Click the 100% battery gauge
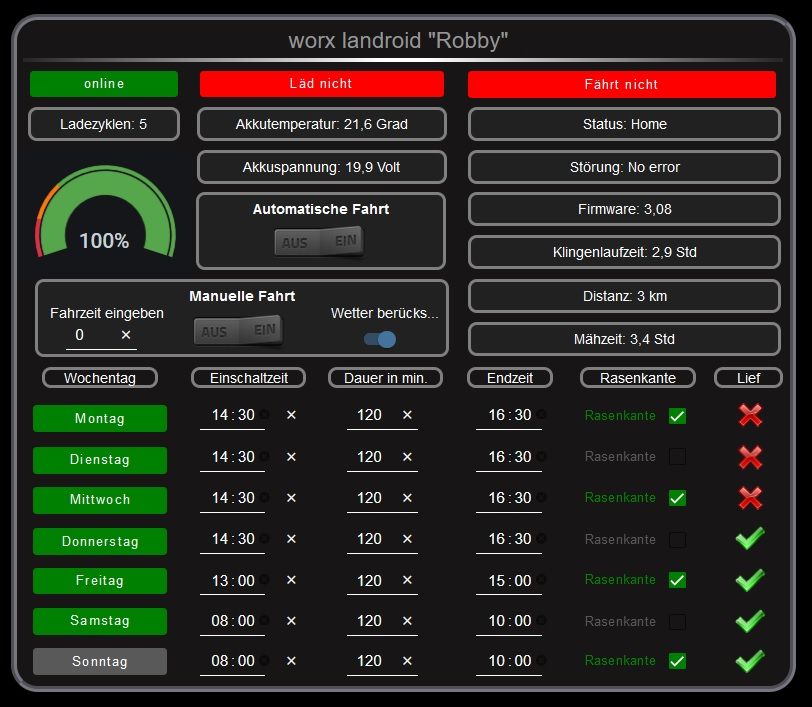812x707 pixels. pyautogui.click(x=106, y=211)
